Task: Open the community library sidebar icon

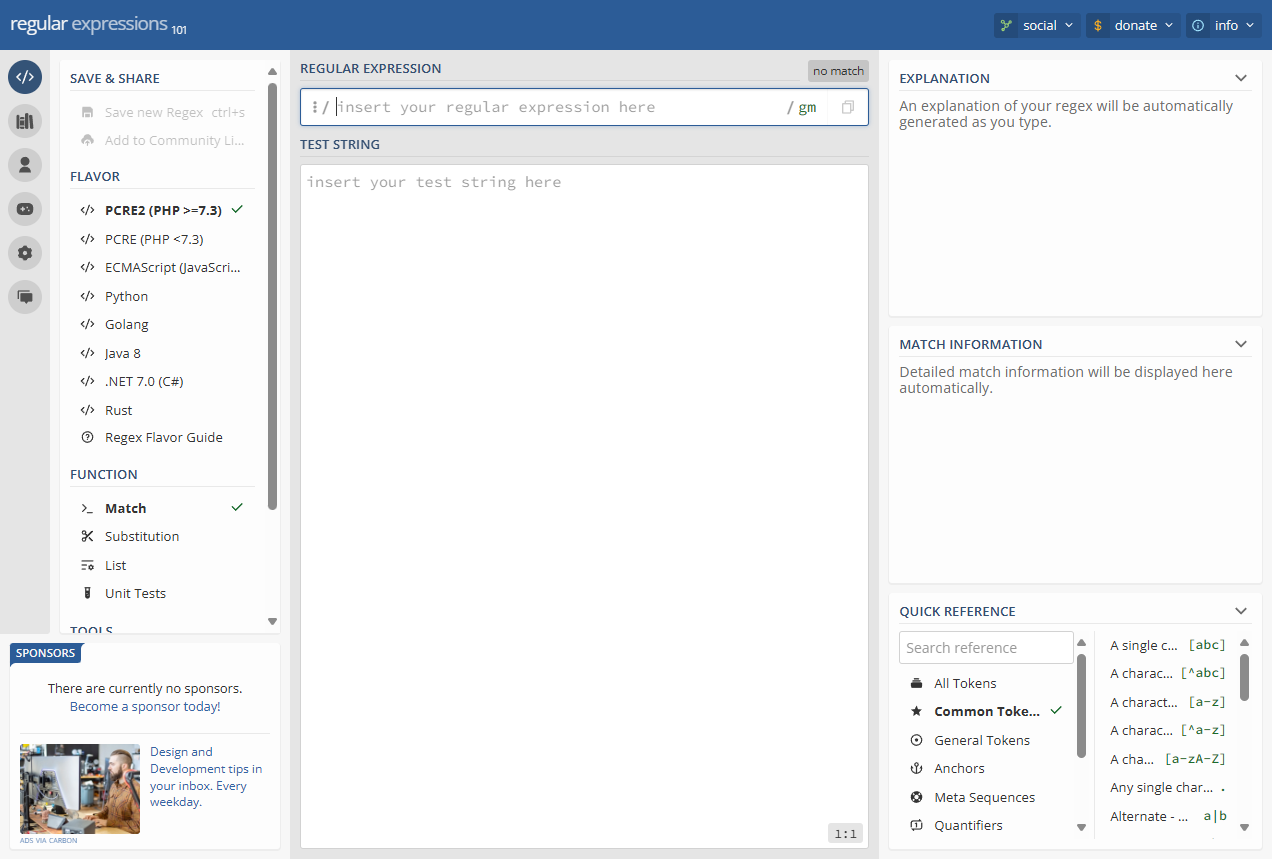Action: point(25,121)
